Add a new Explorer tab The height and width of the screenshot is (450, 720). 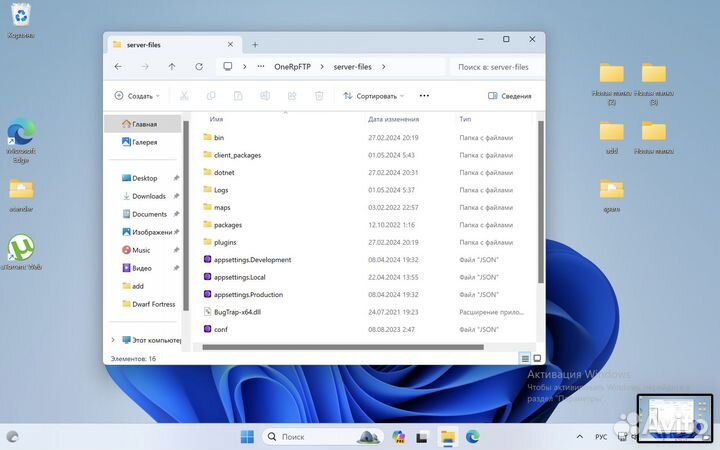pos(255,44)
